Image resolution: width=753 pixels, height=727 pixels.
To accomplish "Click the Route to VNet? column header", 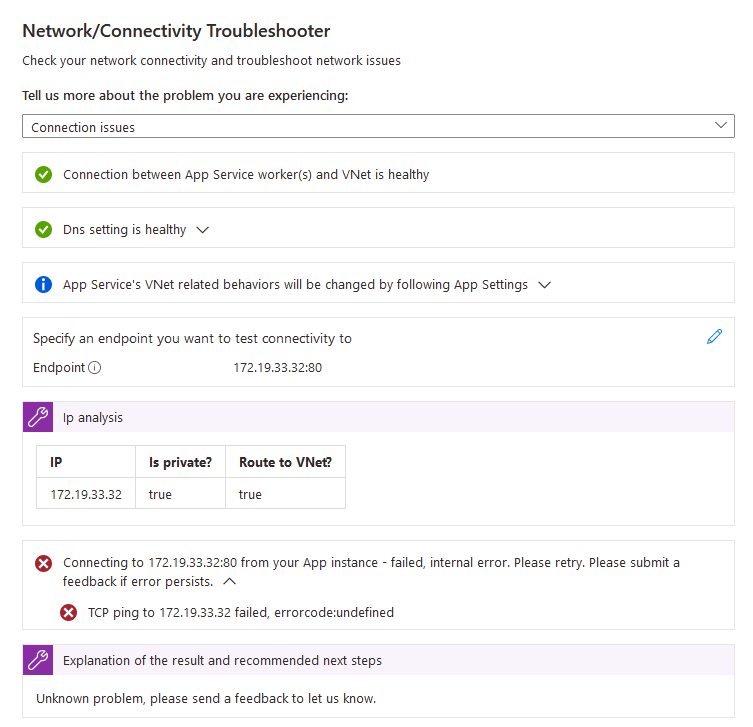I will pos(285,462).
